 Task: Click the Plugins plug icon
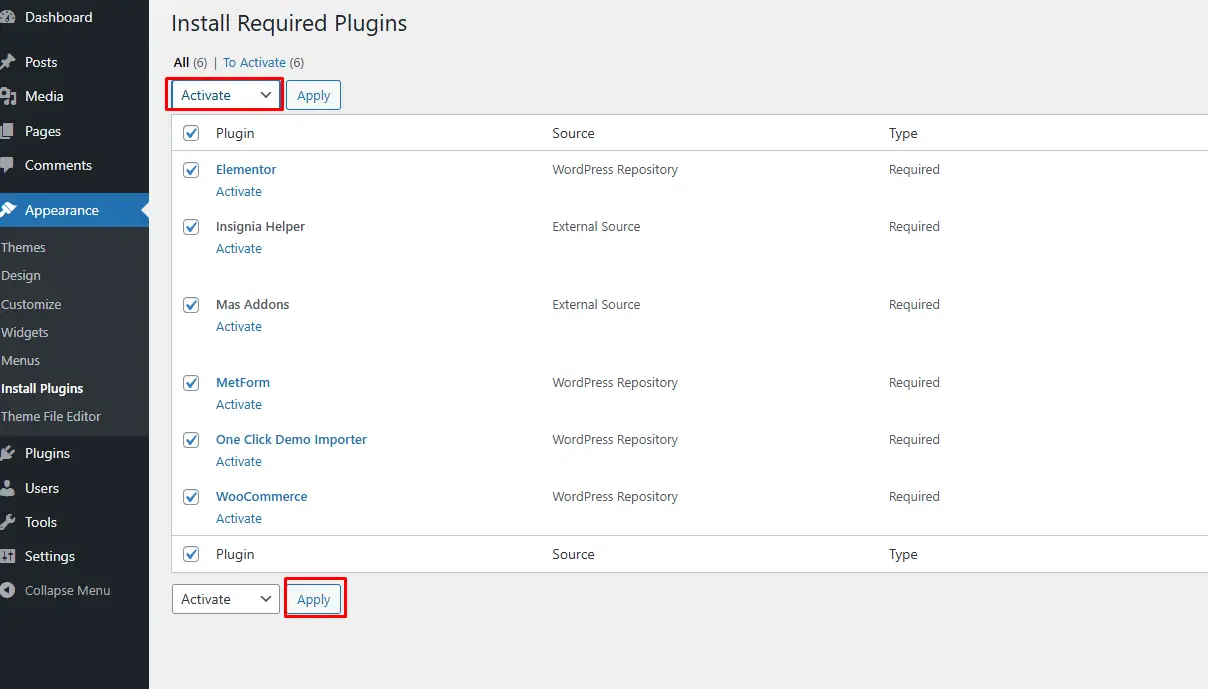(x=7, y=453)
